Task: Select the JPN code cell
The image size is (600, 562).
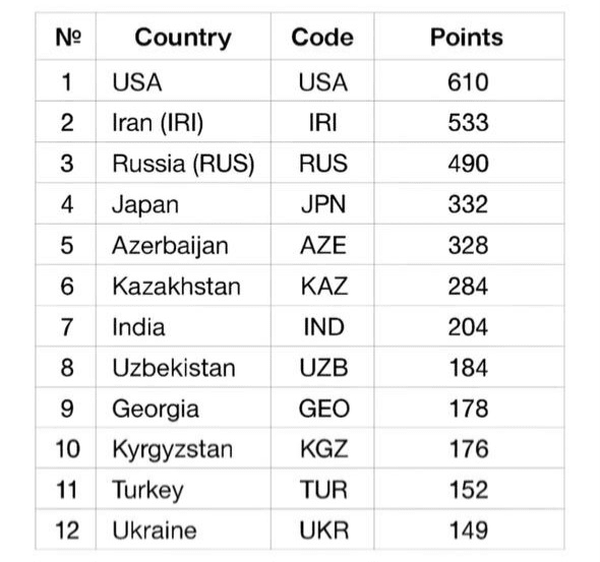Action: 323,205
